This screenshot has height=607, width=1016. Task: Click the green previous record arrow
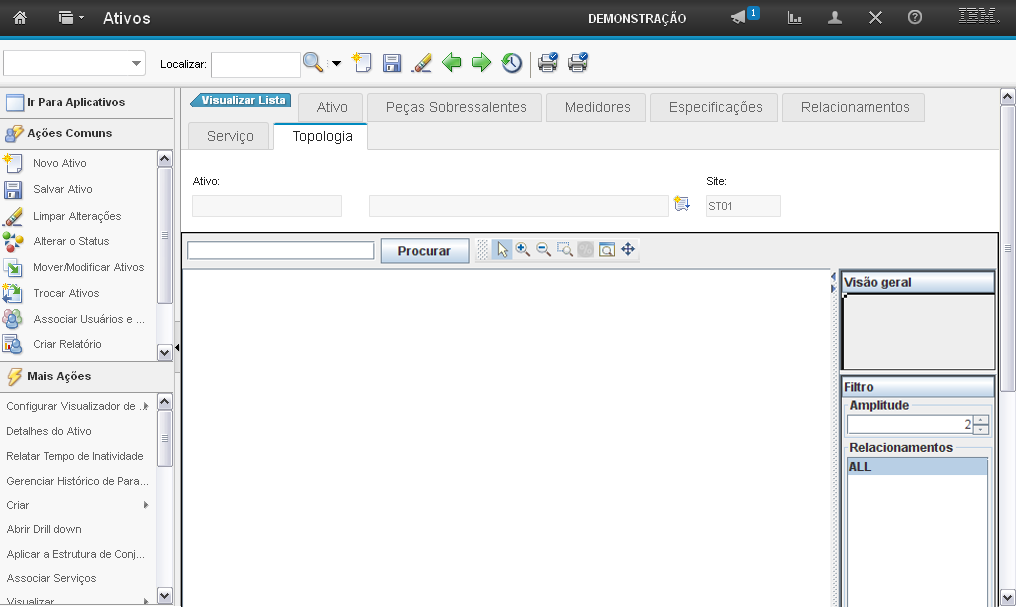pyautogui.click(x=452, y=63)
